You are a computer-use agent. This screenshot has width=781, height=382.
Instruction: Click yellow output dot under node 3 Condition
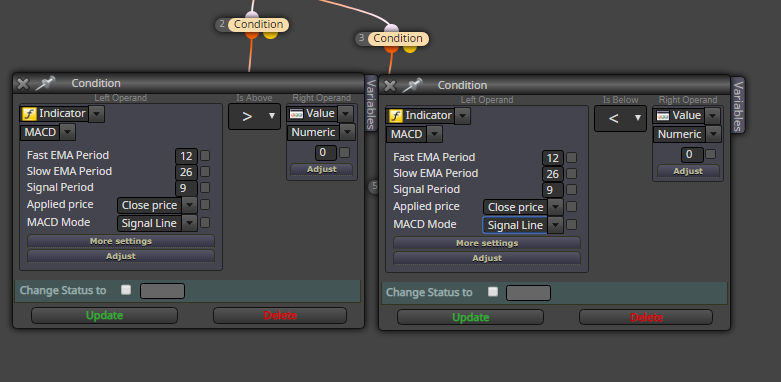coord(409,48)
